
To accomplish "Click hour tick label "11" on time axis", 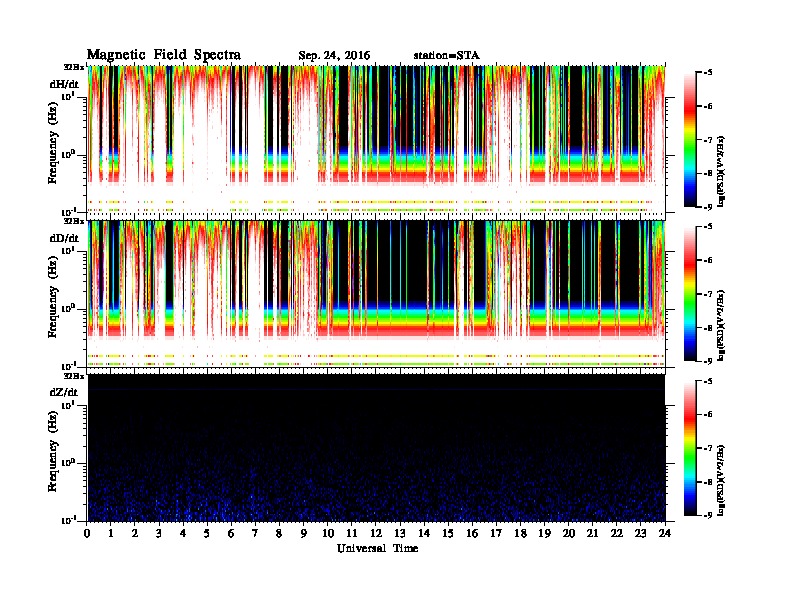I will point(352,533).
